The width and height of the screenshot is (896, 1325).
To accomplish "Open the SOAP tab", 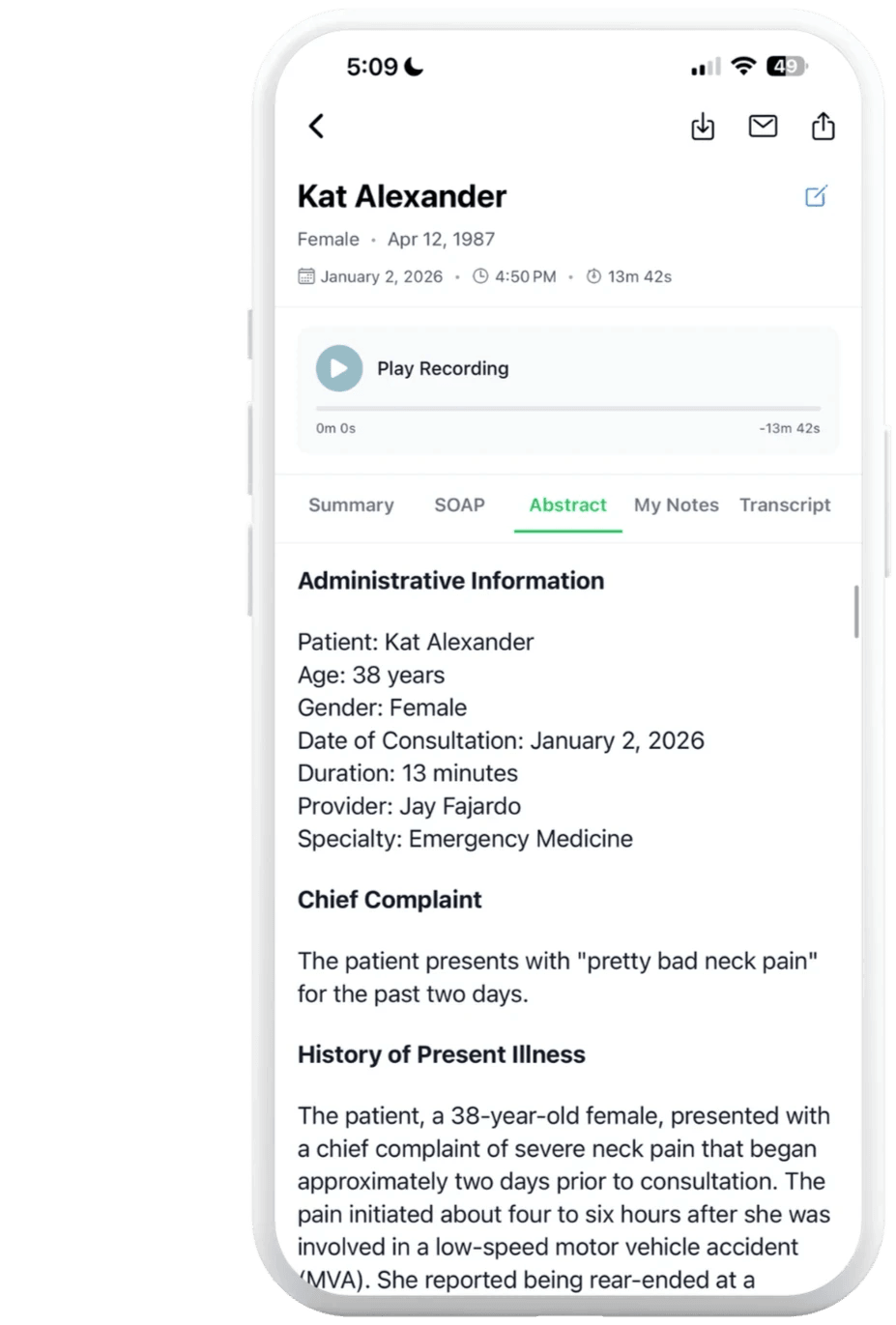I will coord(459,504).
